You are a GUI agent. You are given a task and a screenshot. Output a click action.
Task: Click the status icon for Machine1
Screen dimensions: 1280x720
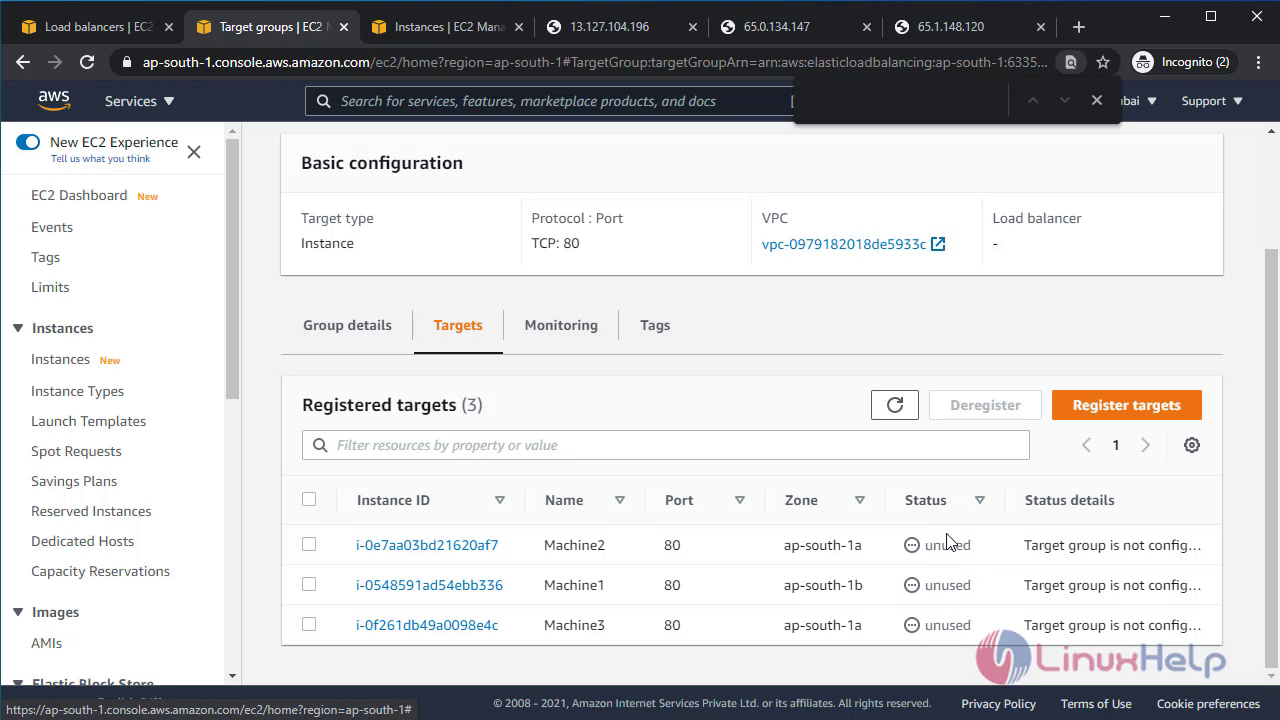(912, 585)
